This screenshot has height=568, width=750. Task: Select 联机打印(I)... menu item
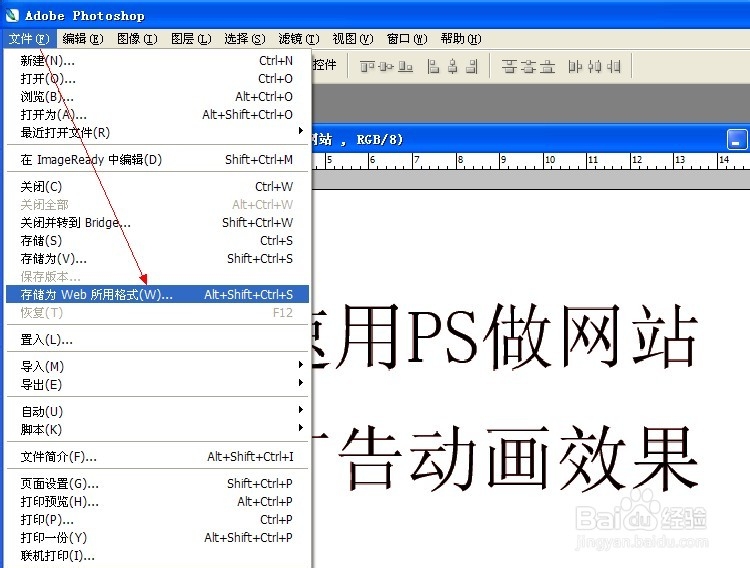[x=157, y=556]
